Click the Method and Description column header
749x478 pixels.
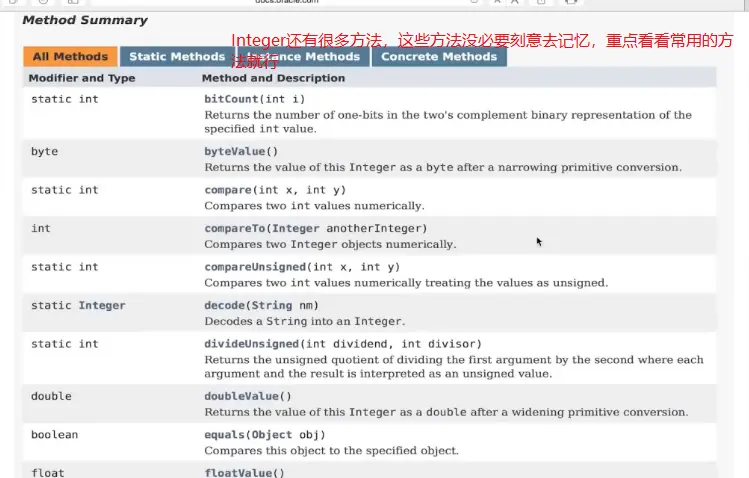click(x=273, y=78)
